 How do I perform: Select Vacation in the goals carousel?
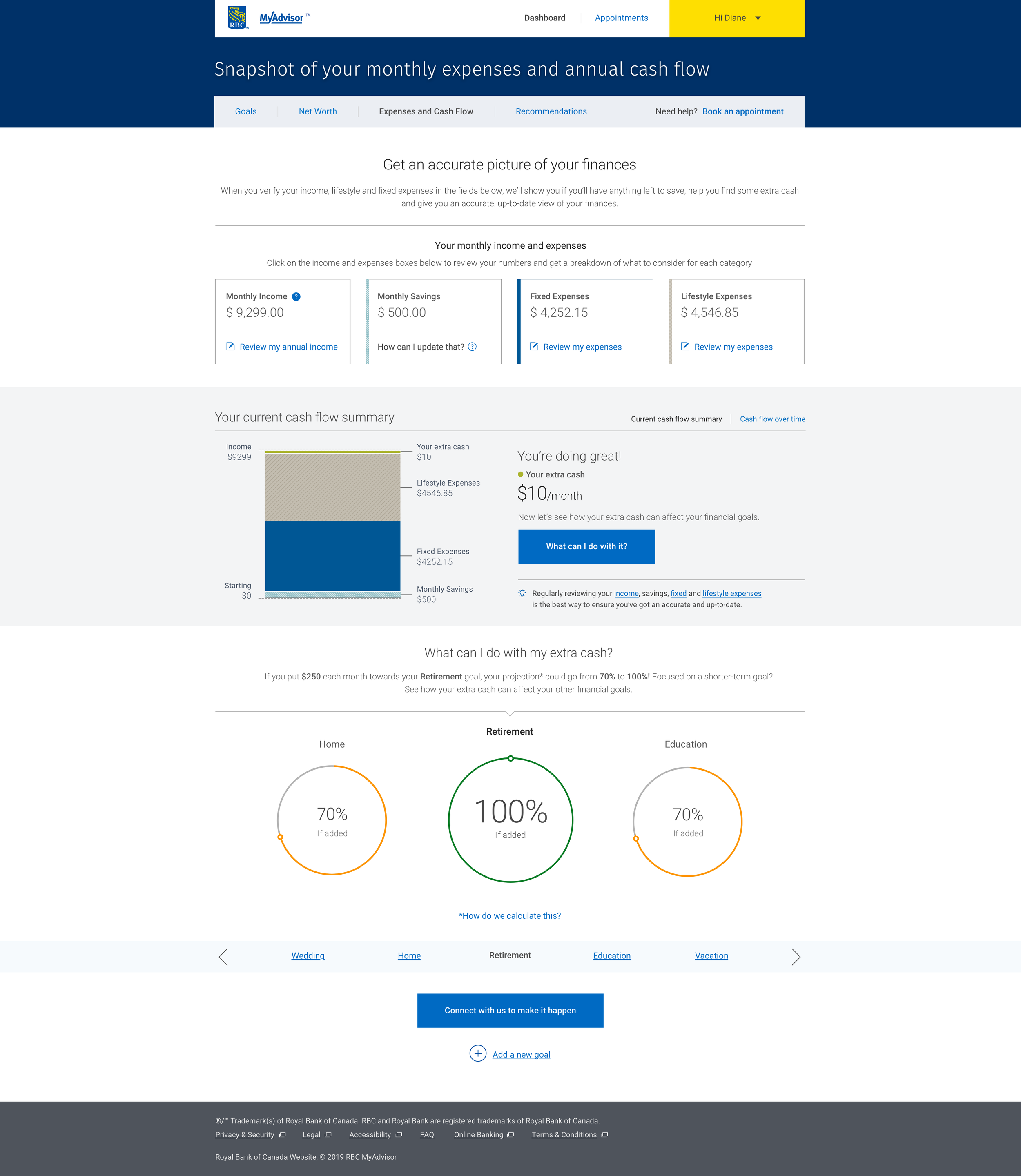(711, 955)
